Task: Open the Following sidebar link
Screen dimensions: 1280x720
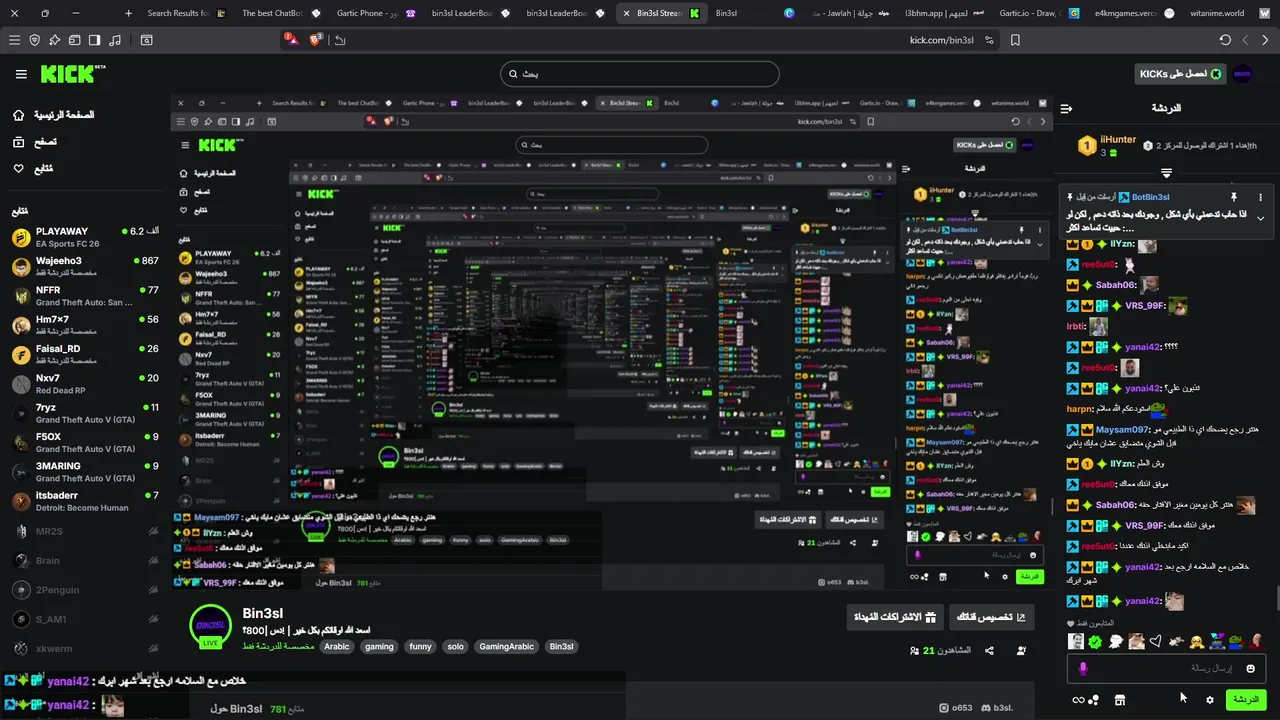Action: click(x=33, y=168)
